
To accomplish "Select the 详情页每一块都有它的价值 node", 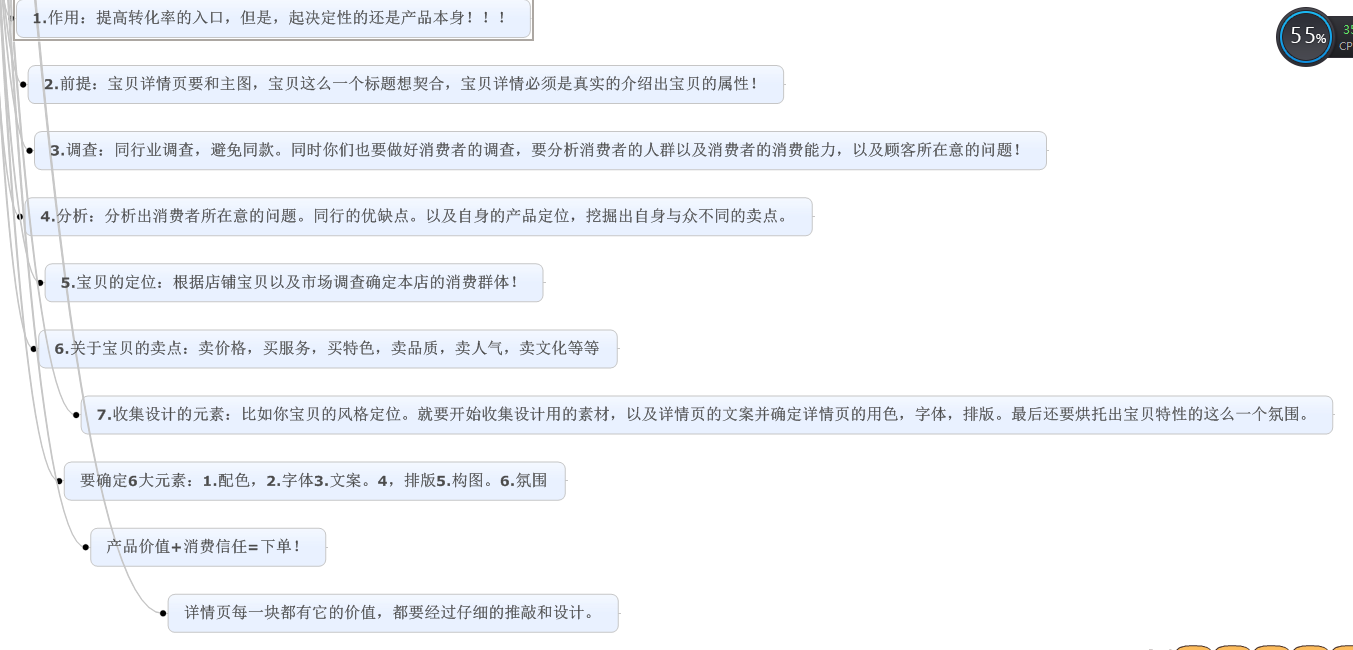I will [x=393, y=612].
